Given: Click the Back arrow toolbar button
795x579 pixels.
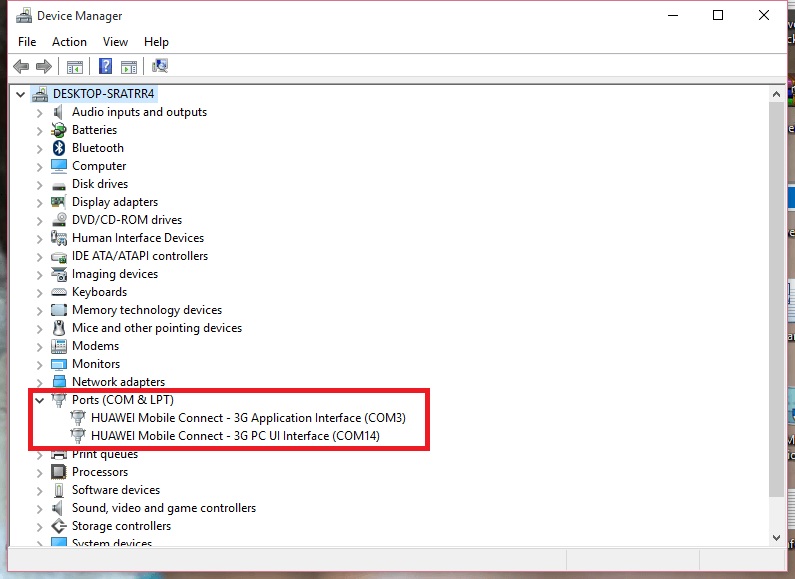Looking at the screenshot, I should [x=21, y=67].
